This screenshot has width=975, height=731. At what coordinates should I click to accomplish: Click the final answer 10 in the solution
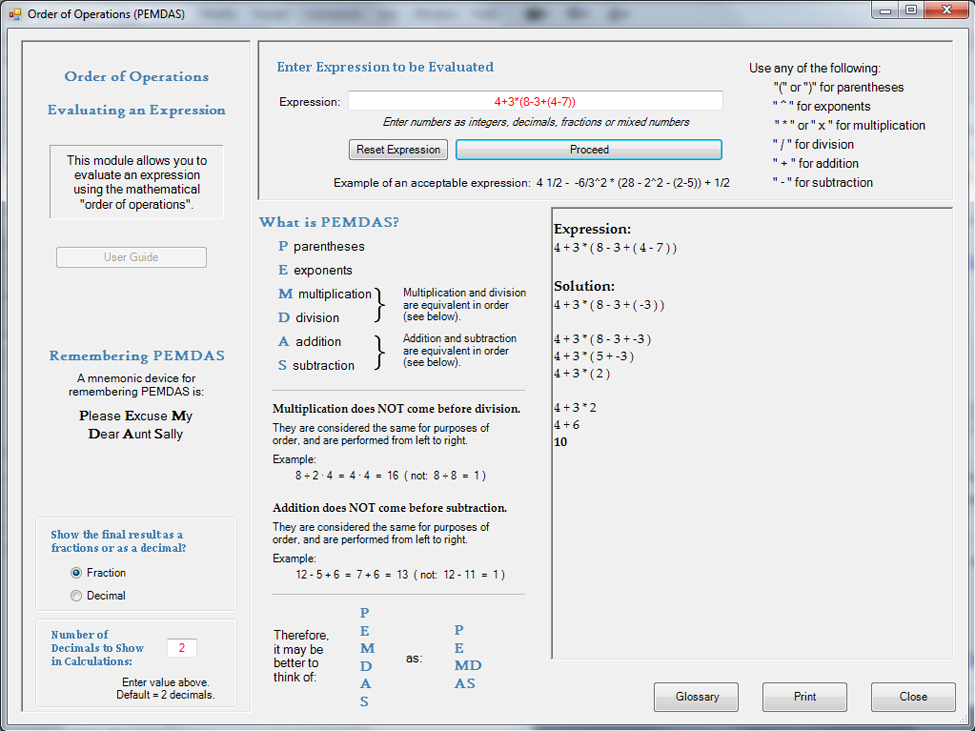560,442
